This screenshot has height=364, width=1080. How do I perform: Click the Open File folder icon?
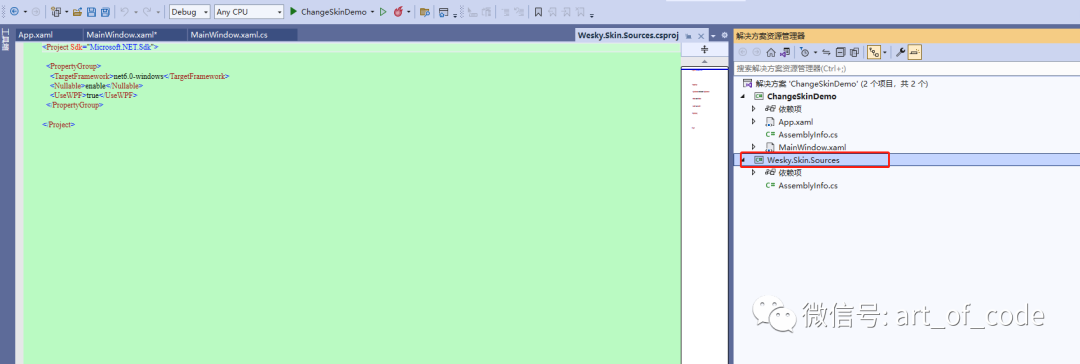tap(77, 12)
